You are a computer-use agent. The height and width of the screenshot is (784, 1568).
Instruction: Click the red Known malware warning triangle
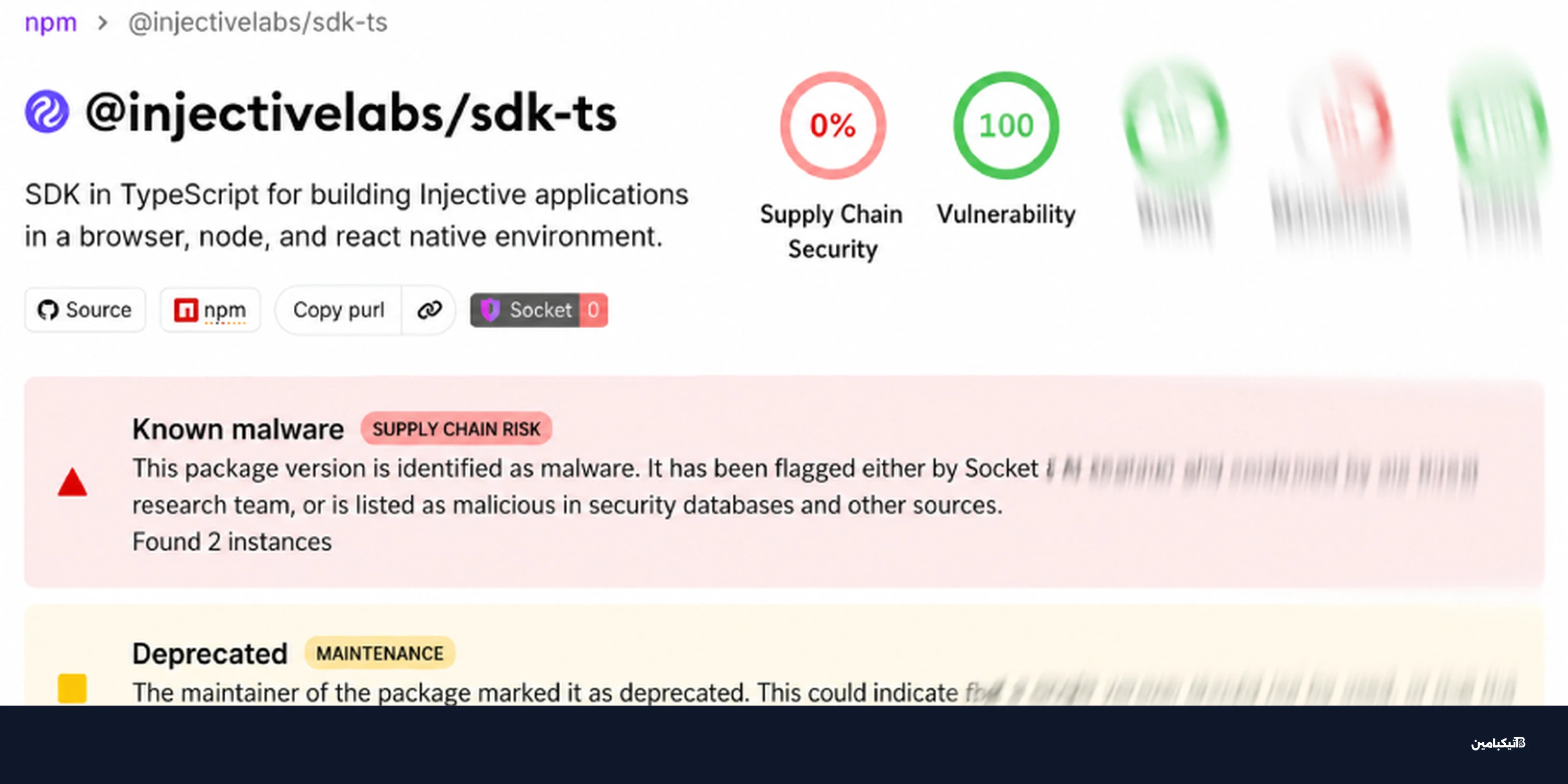73,482
